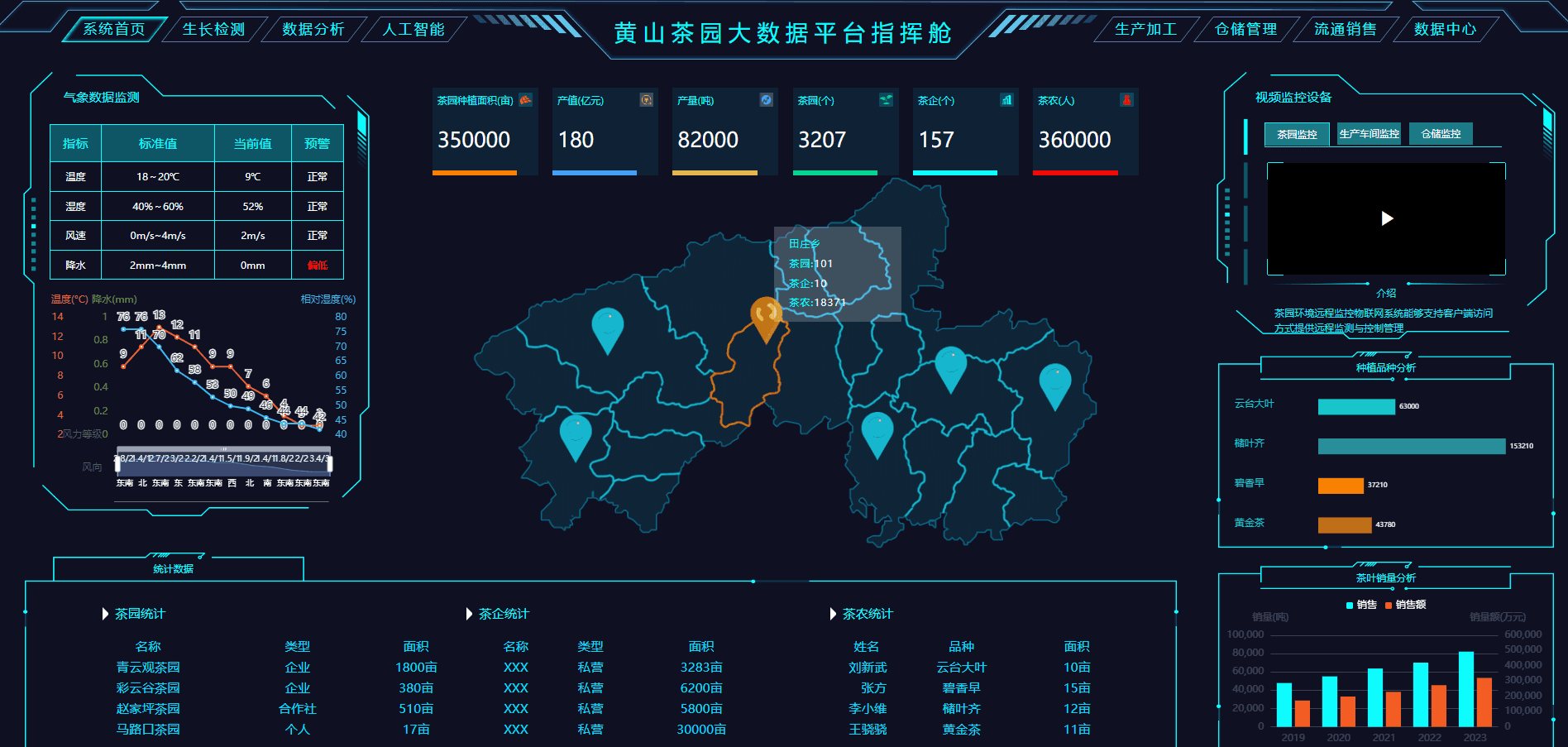Image resolution: width=1568 pixels, height=747 pixels.
Task: Go to 数据分析 tab
Action: pyautogui.click(x=313, y=29)
